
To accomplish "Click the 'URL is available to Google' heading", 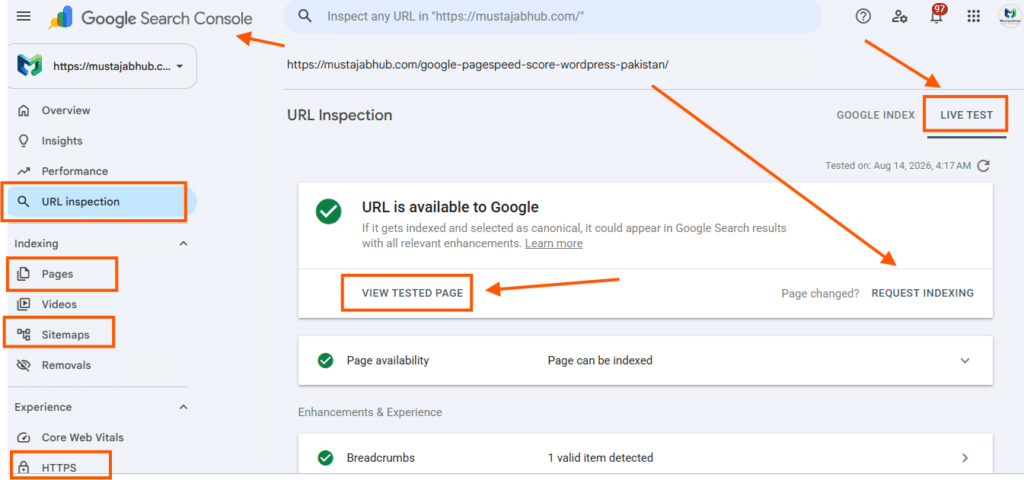I will (x=450, y=208).
